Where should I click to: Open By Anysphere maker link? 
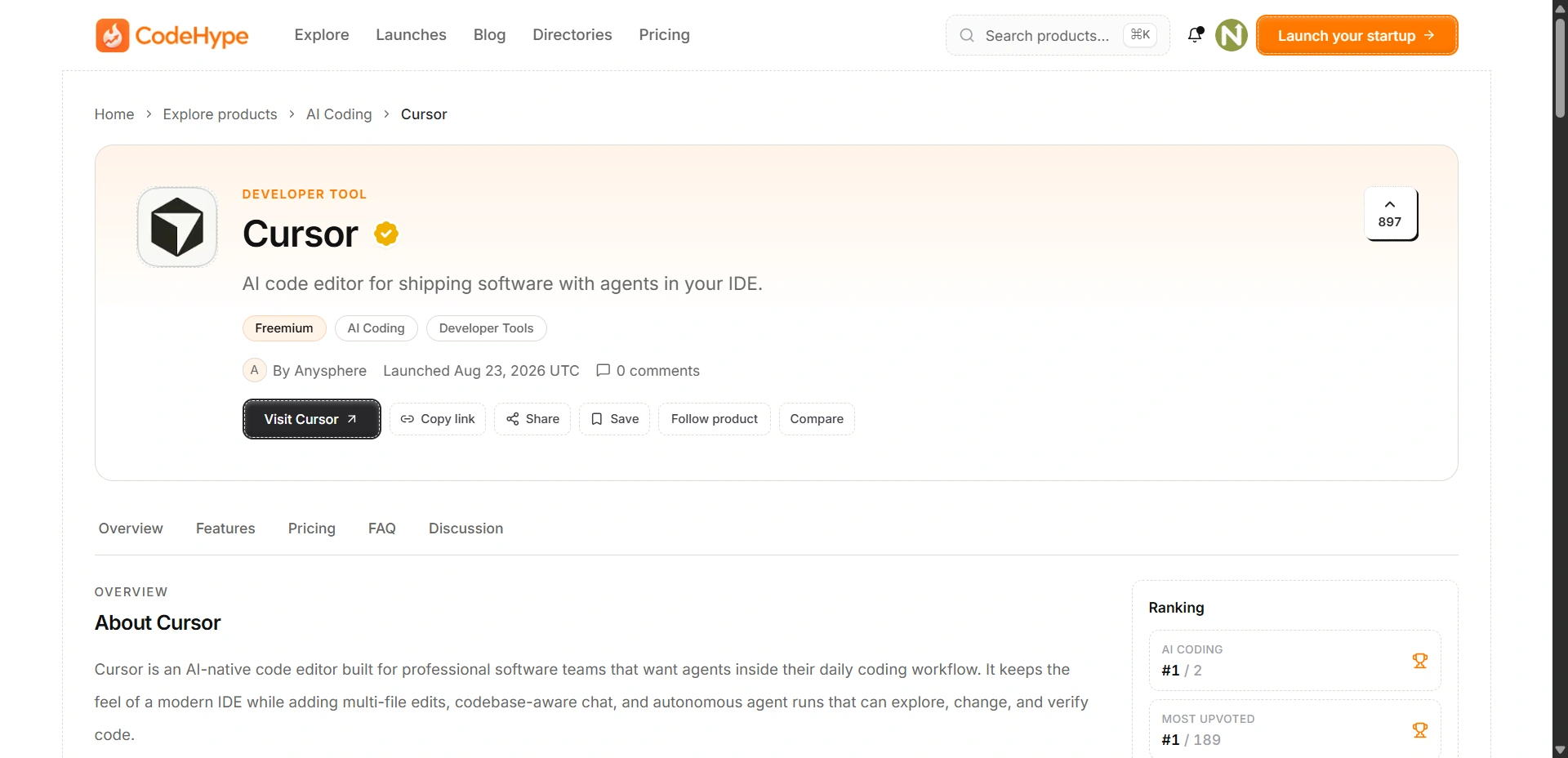pos(319,371)
